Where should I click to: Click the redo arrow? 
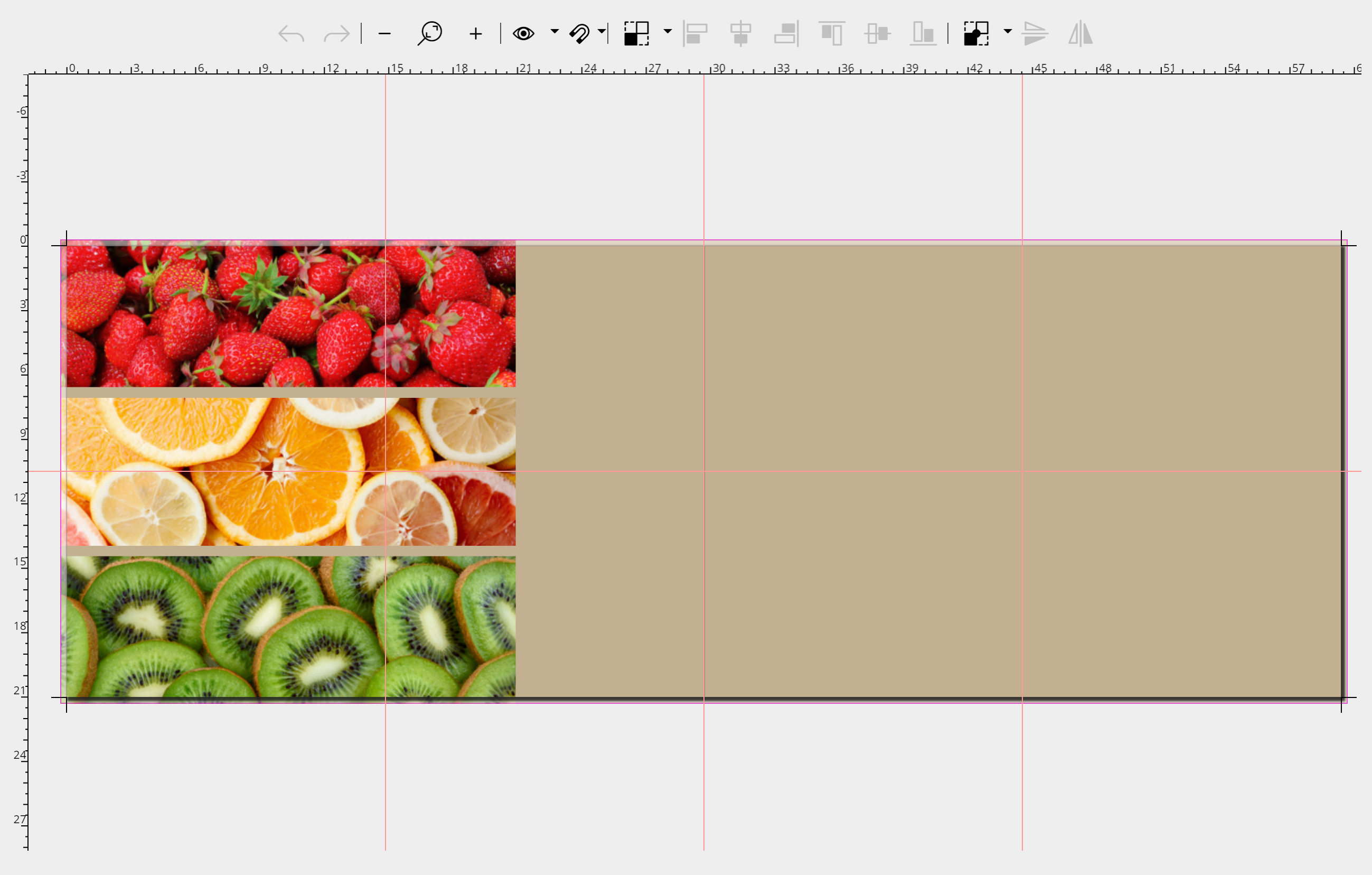click(x=336, y=34)
